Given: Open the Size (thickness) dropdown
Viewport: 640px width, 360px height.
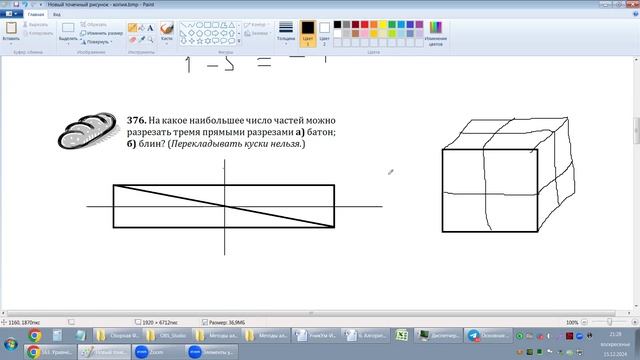Looking at the screenshot, I should [x=286, y=33].
